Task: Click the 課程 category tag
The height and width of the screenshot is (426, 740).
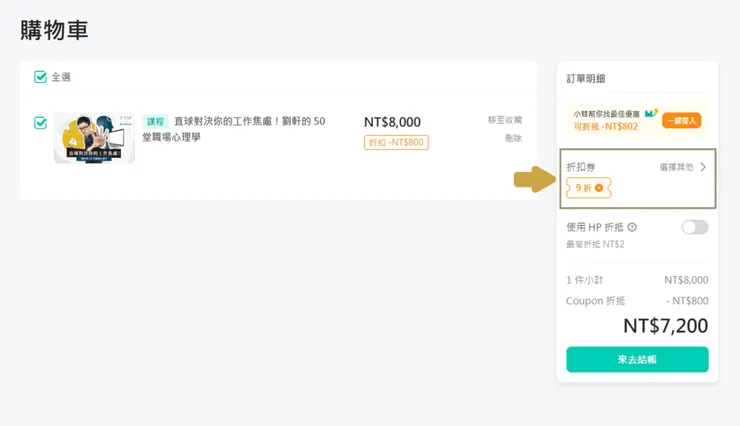Action: coord(155,121)
